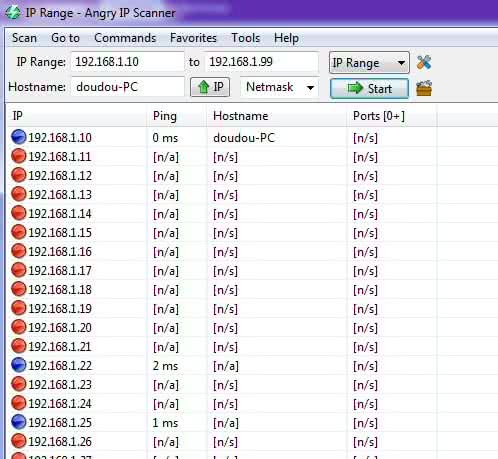
Task: Click red status icon for 192.168.1.18
Action: [19, 289]
